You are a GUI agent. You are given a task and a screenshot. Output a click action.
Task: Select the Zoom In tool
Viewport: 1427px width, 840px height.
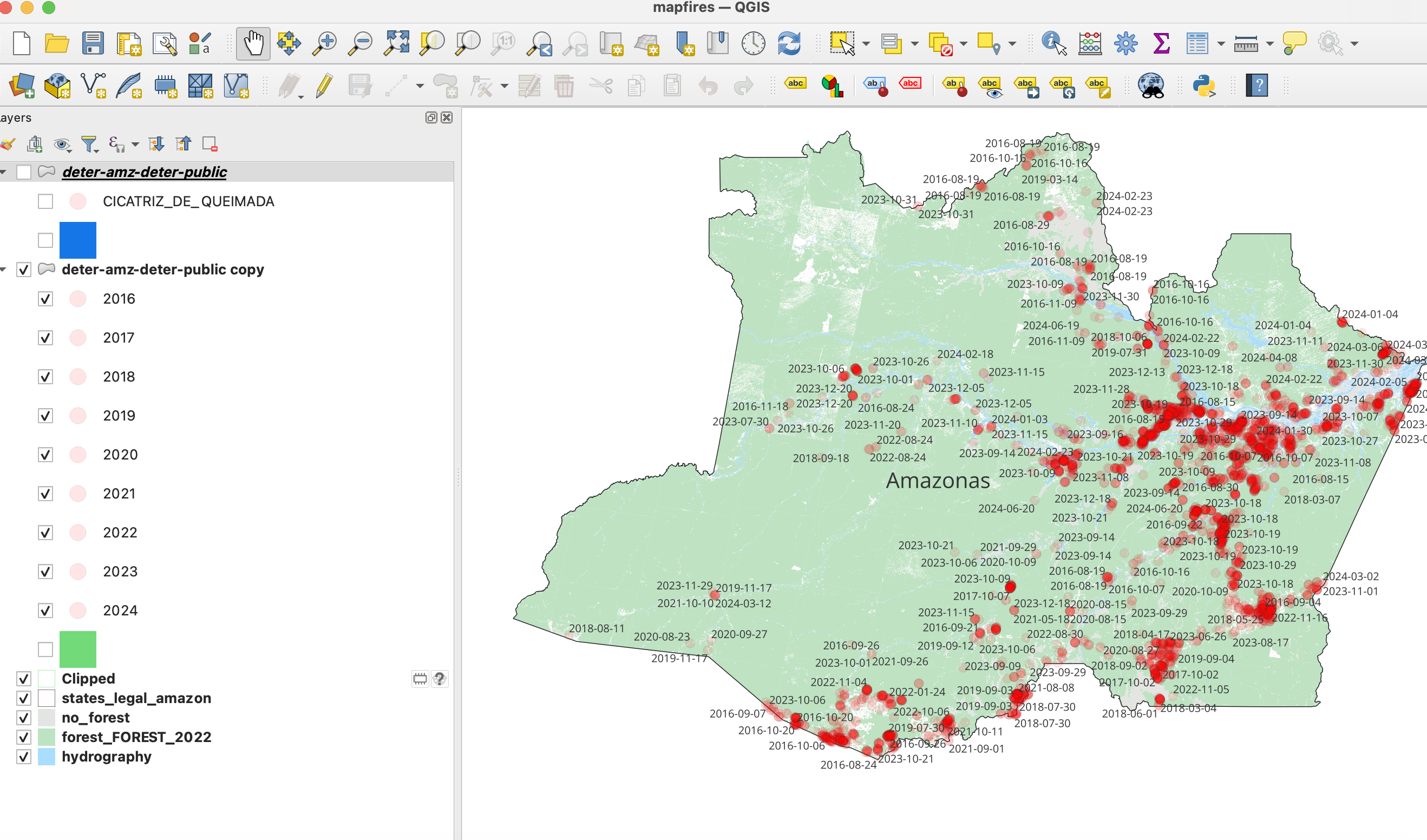[324, 44]
